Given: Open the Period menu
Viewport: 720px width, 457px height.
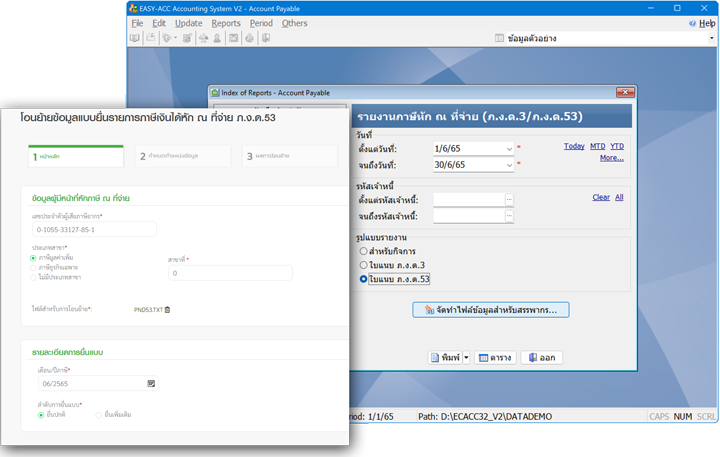Looking at the screenshot, I should point(261,23).
